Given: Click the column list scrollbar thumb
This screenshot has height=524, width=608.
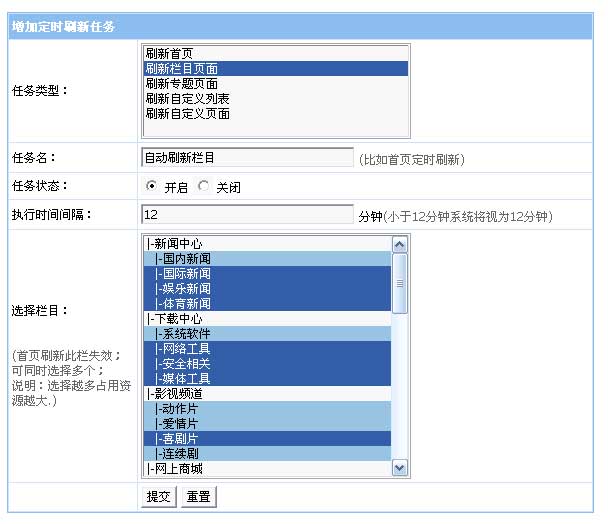Looking at the screenshot, I should pos(400,282).
